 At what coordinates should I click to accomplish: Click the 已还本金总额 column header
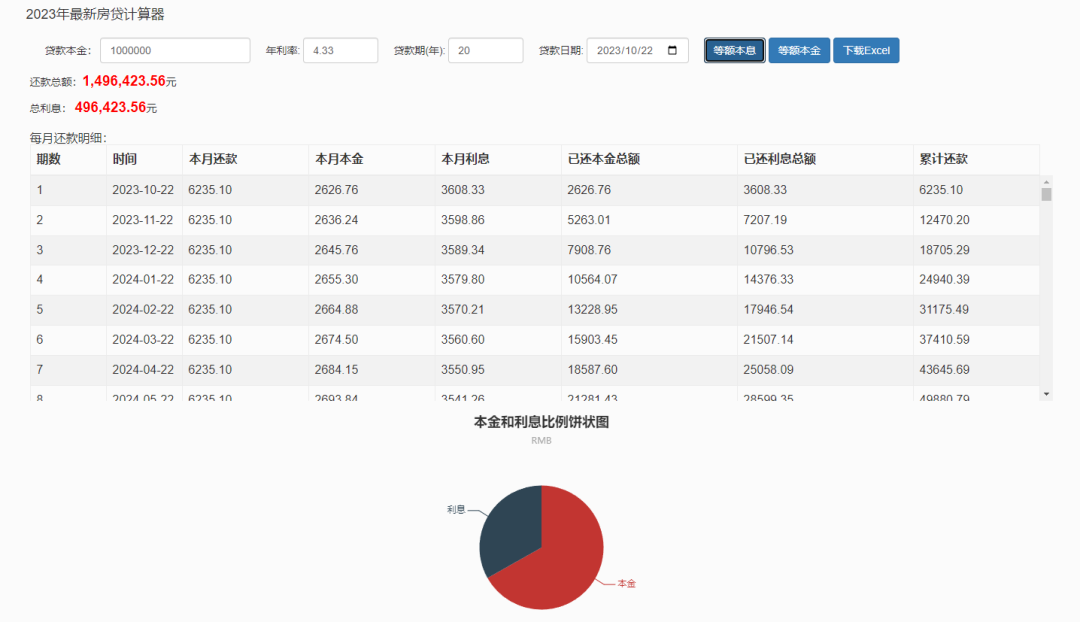603,159
